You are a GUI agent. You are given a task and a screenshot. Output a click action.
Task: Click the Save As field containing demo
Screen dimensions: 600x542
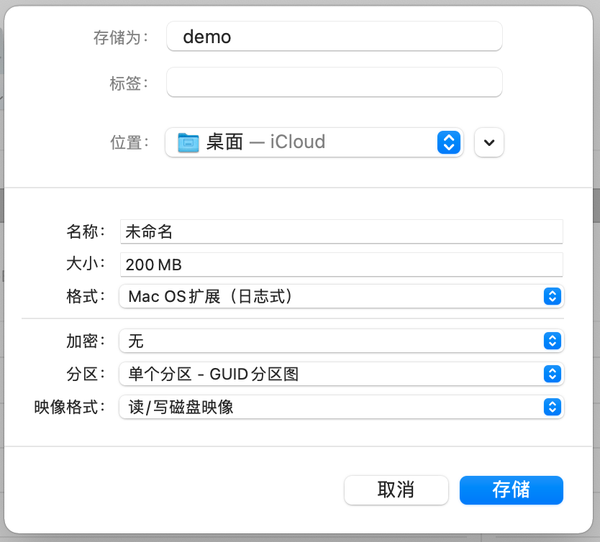pyautogui.click(x=334, y=36)
